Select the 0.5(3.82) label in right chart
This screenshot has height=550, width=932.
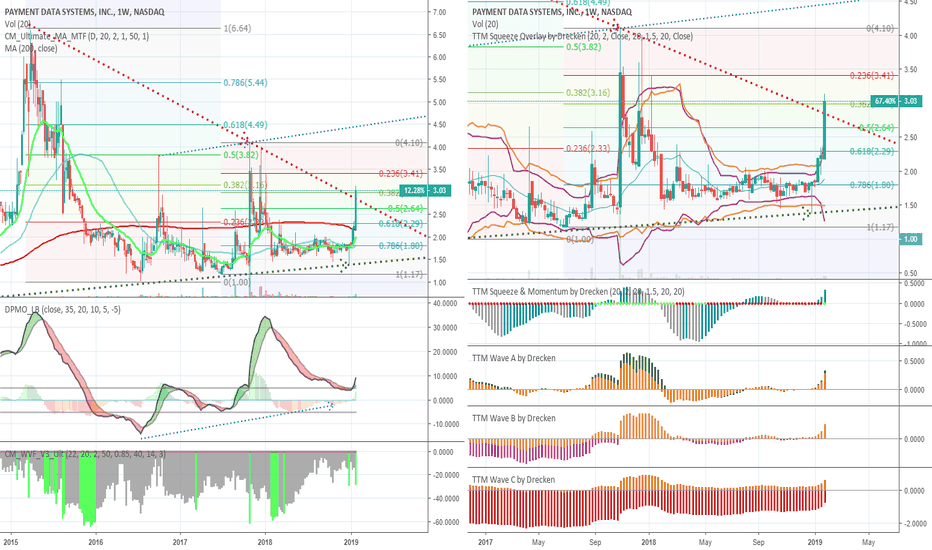(583, 47)
